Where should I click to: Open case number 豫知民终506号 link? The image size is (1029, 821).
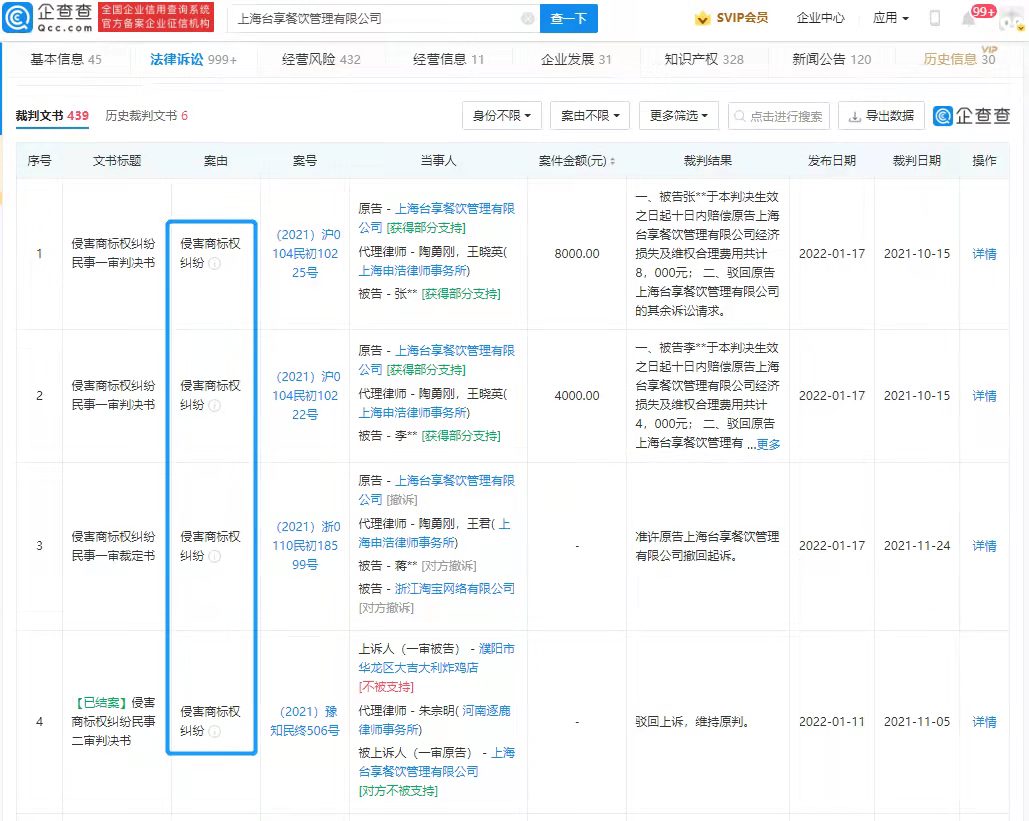pyautogui.click(x=305, y=721)
